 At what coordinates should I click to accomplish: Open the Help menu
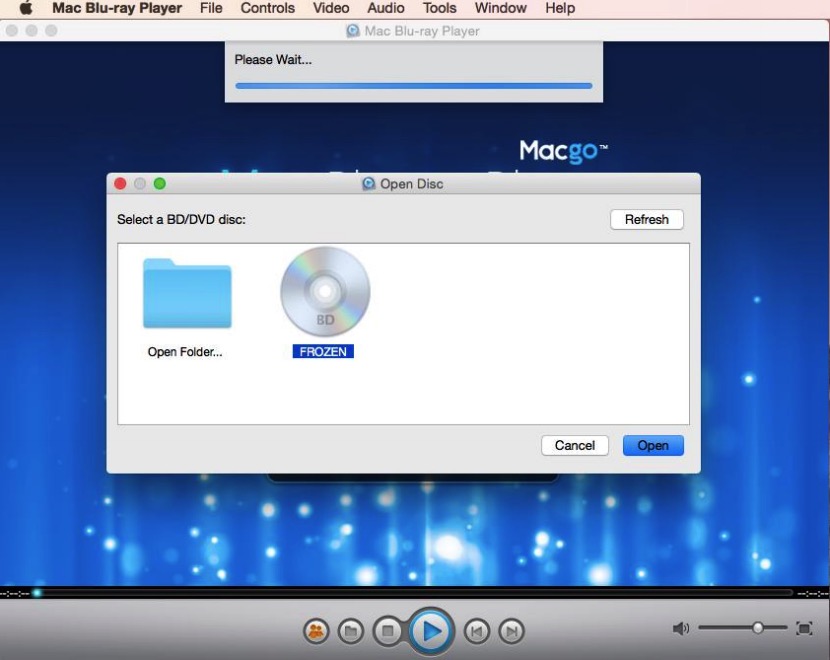[x=560, y=8]
